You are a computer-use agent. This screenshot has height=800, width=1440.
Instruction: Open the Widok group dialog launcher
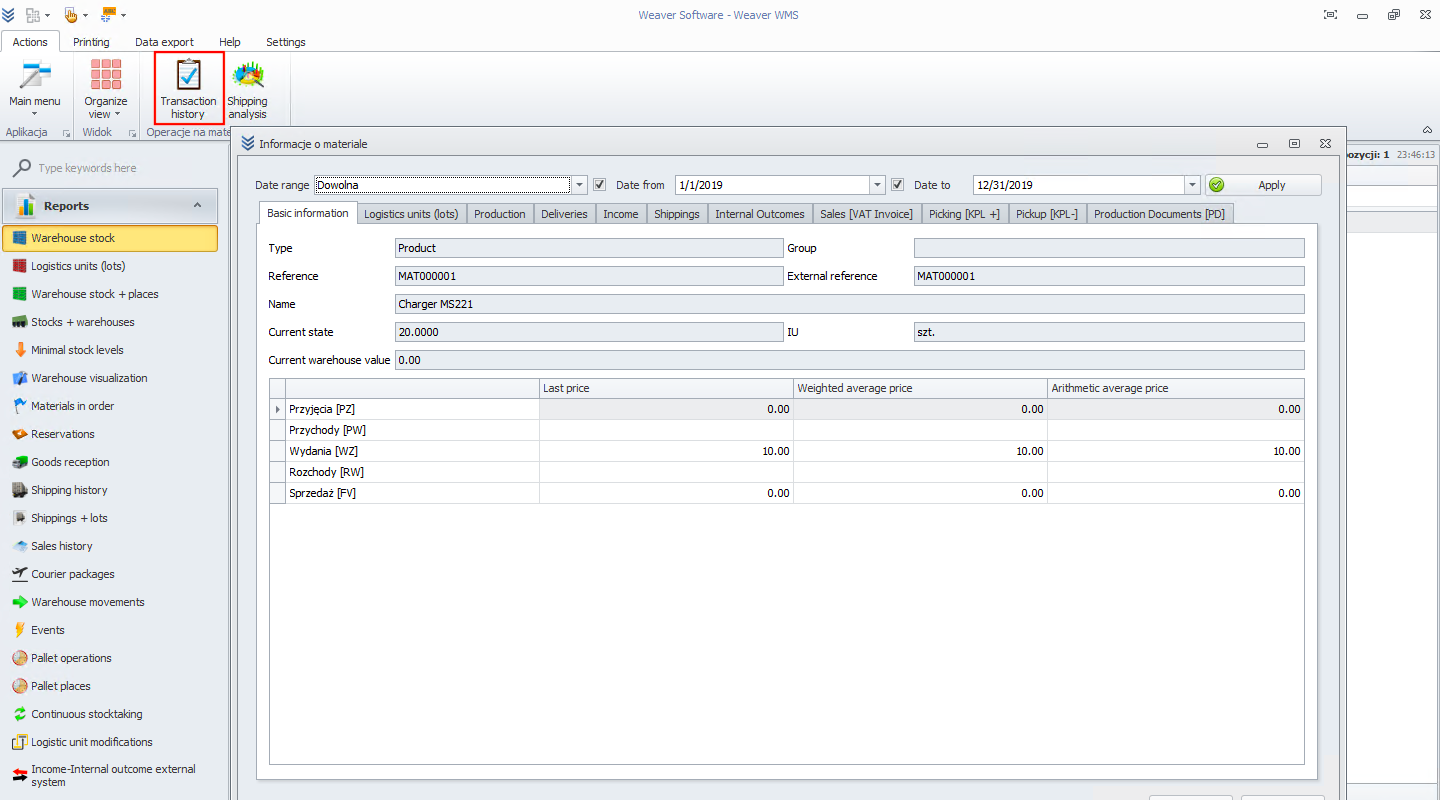click(x=133, y=133)
